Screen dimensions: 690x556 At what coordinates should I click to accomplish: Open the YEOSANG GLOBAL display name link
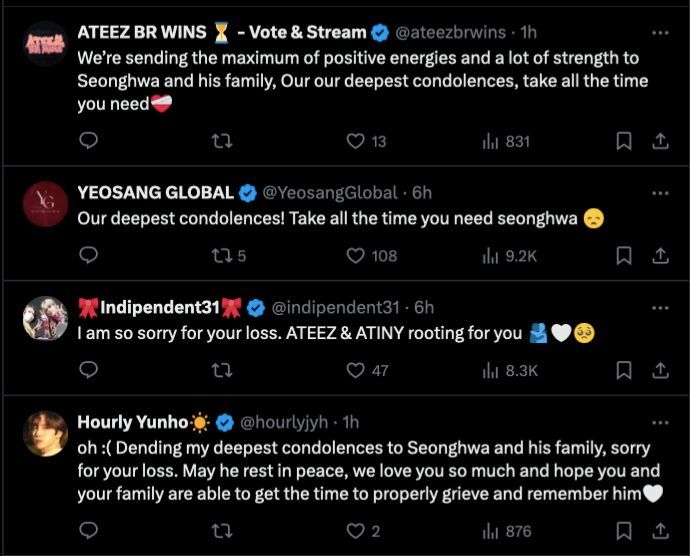click(x=155, y=192)
